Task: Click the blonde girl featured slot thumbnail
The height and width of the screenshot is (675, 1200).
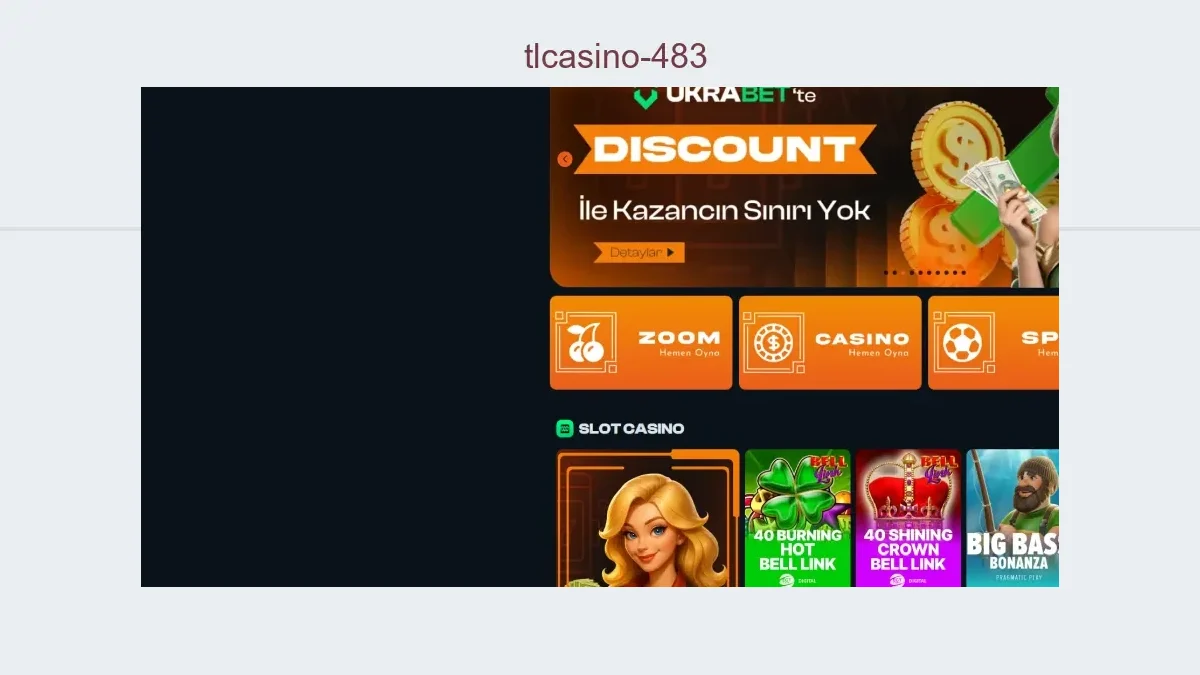Action: (x=648, y=518)
